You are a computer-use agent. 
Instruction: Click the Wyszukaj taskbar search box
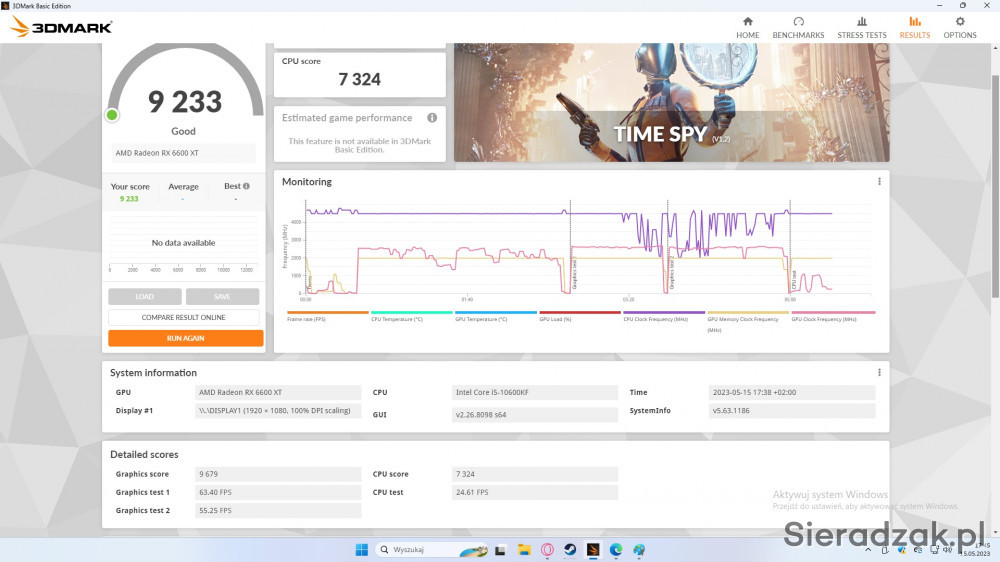coord(432,550)
